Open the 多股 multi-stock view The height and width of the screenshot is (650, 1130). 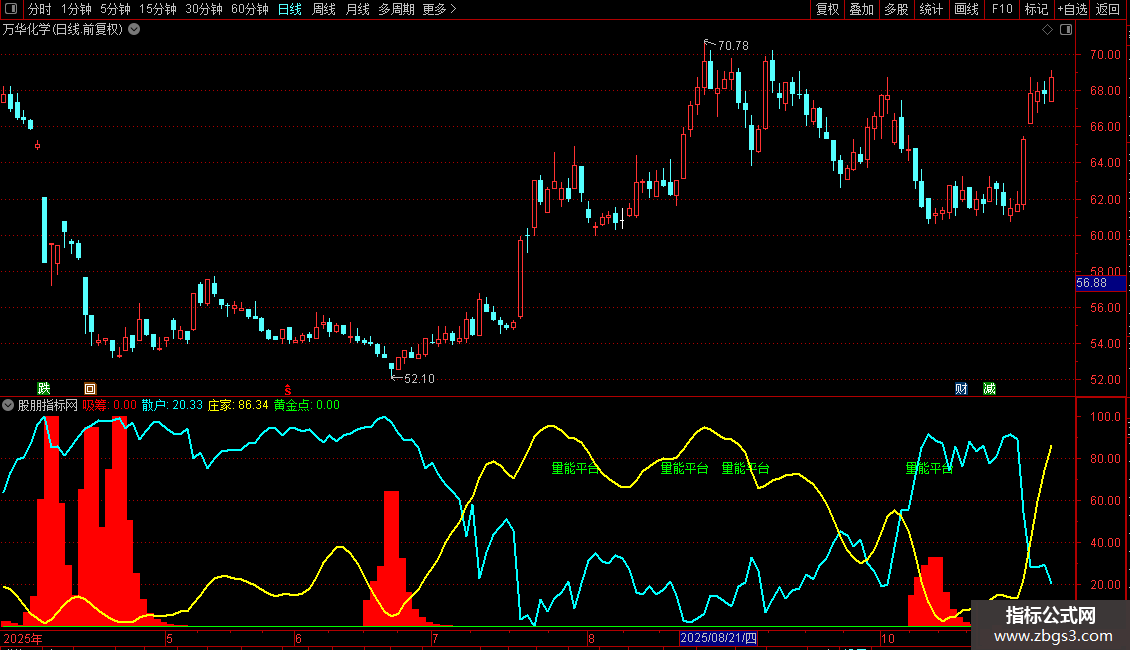click(896, 9)
